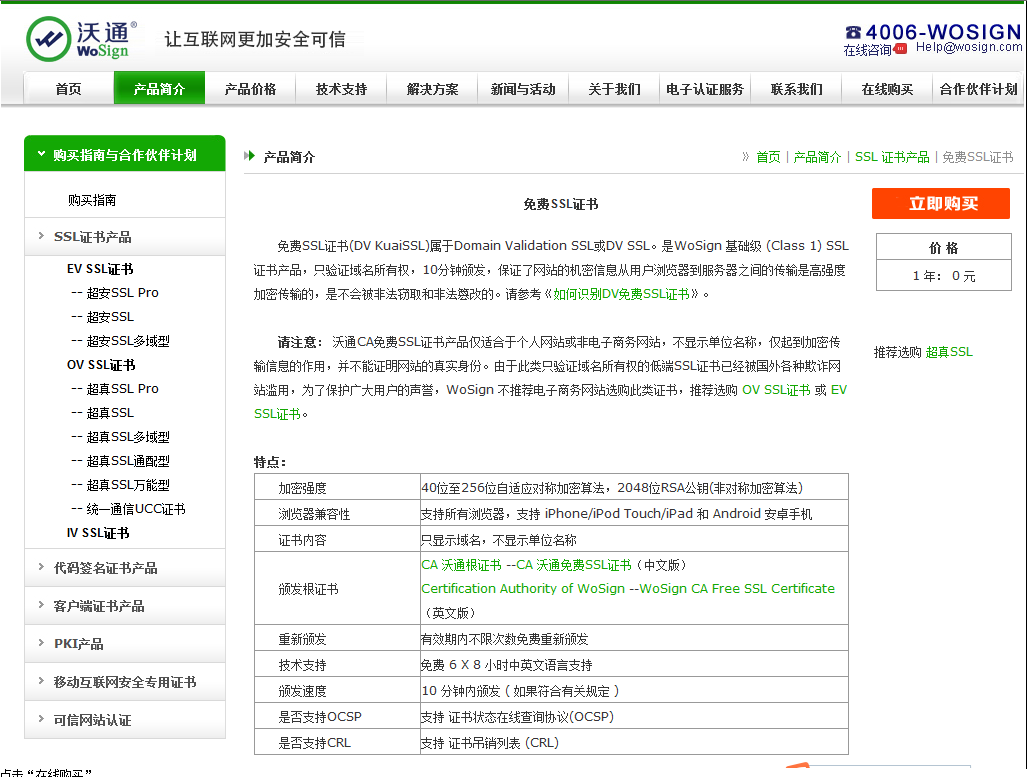Click the 产品简介 breadcrumb link

[817, 157]
